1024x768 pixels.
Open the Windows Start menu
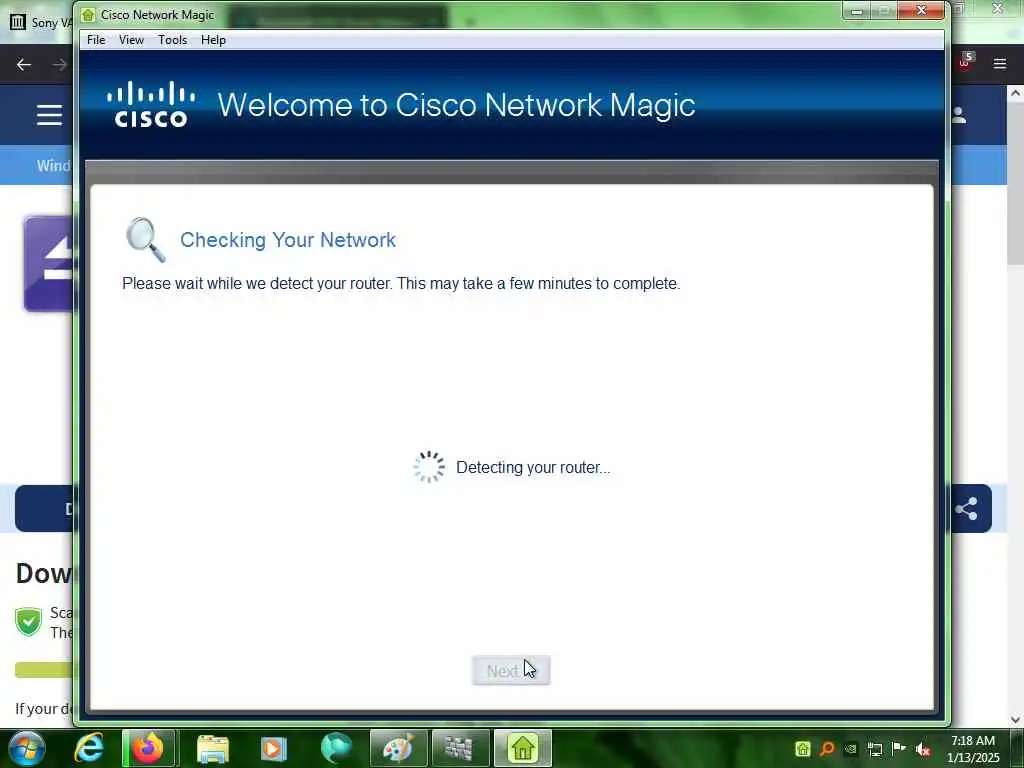pyautogui.click(x=26, y=748)
